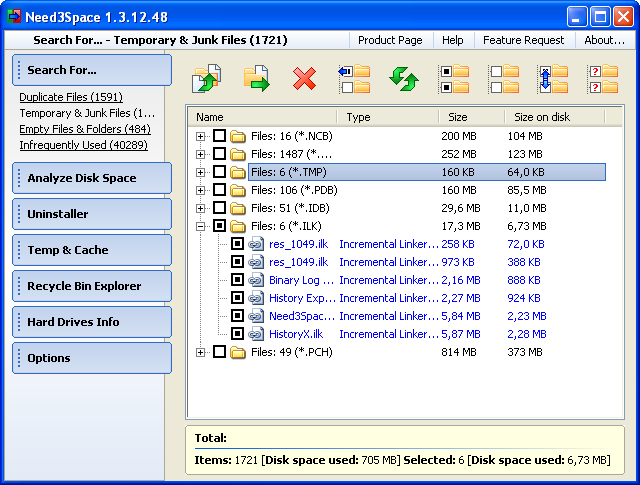The image size is (640, 485).
Task: Open the Product Page menu item
Action: pos(390,40)
